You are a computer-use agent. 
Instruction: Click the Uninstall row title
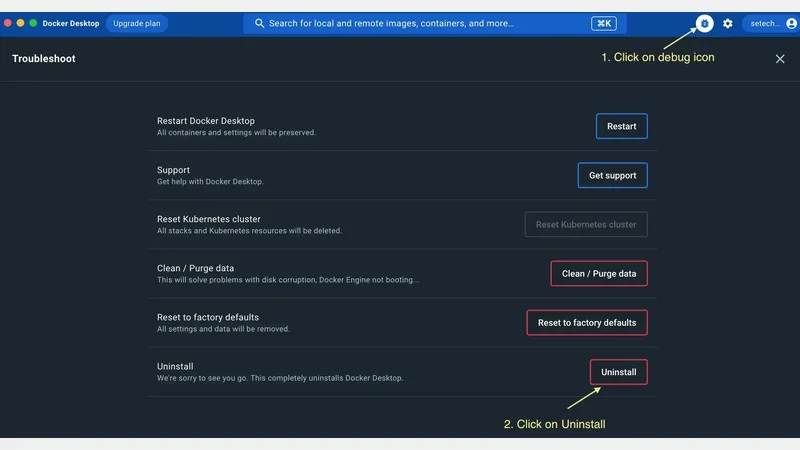(175, 366)
